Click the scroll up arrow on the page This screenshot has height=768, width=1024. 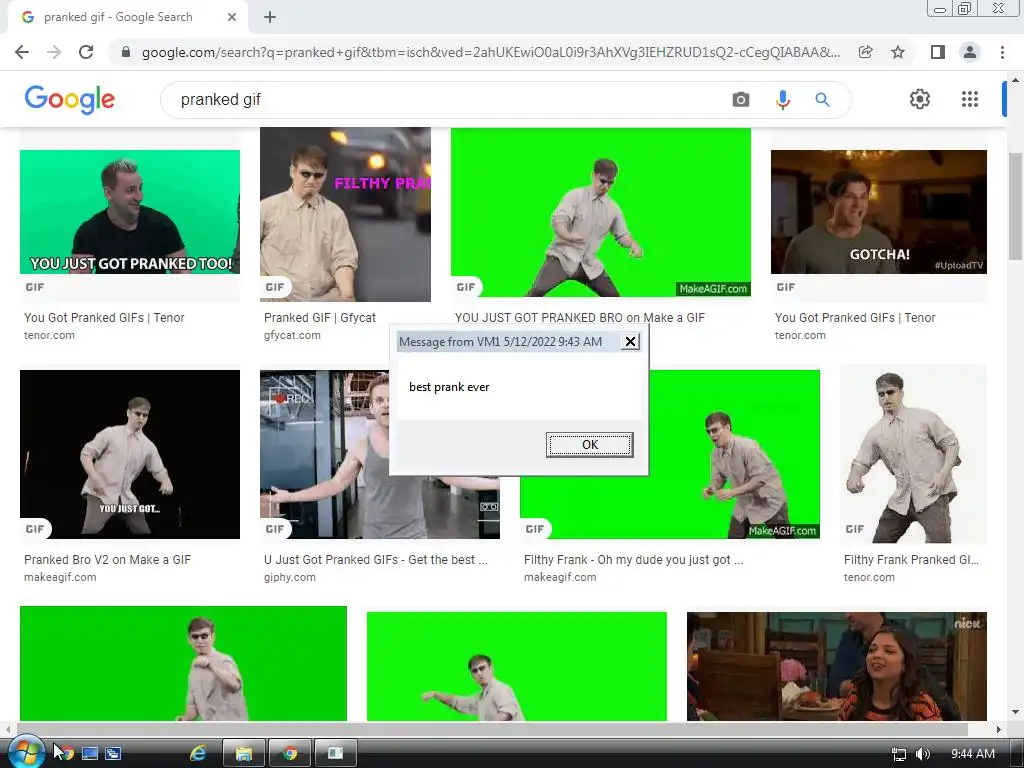coord(1015,80)
